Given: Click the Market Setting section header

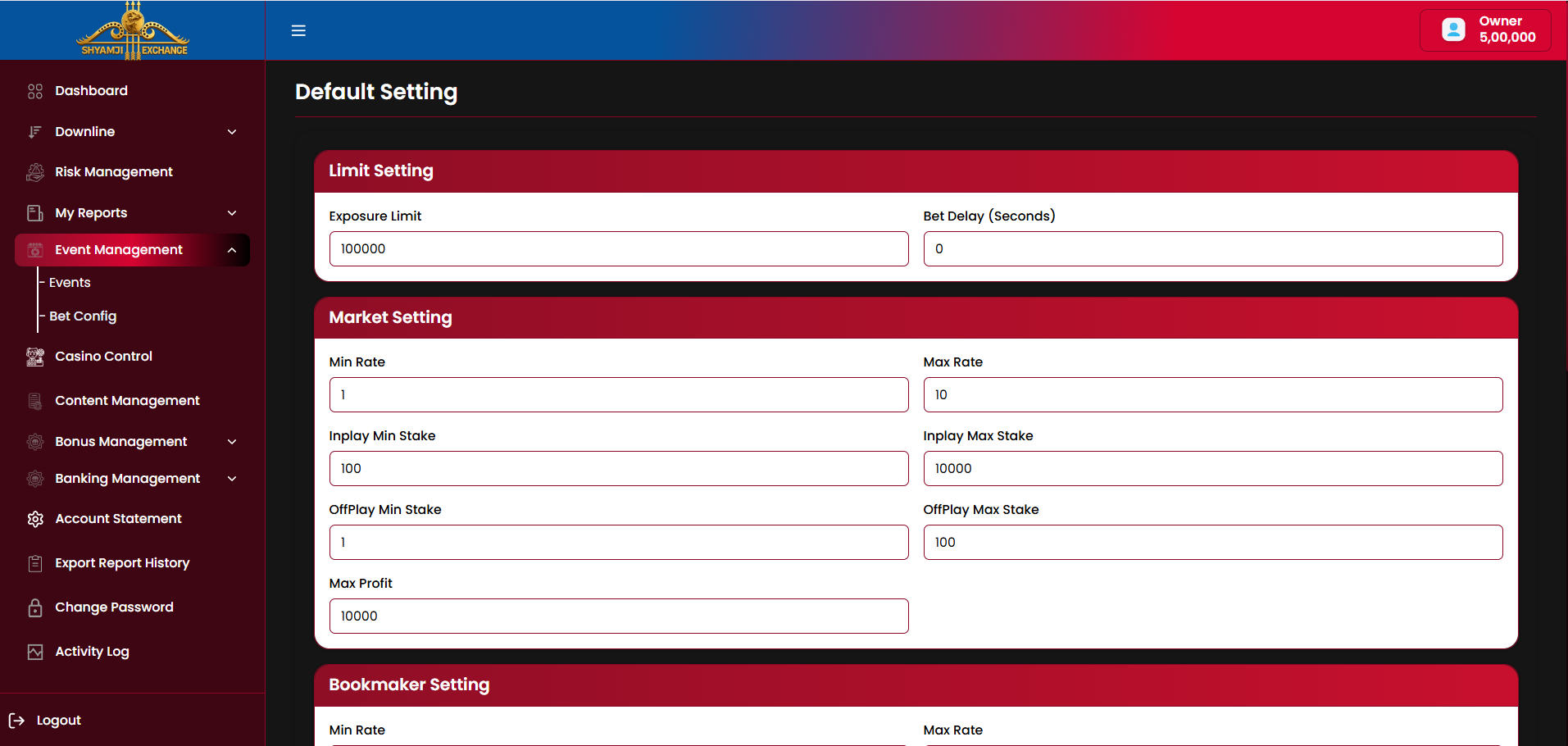Looking at the screenshot, I should 916,318.
